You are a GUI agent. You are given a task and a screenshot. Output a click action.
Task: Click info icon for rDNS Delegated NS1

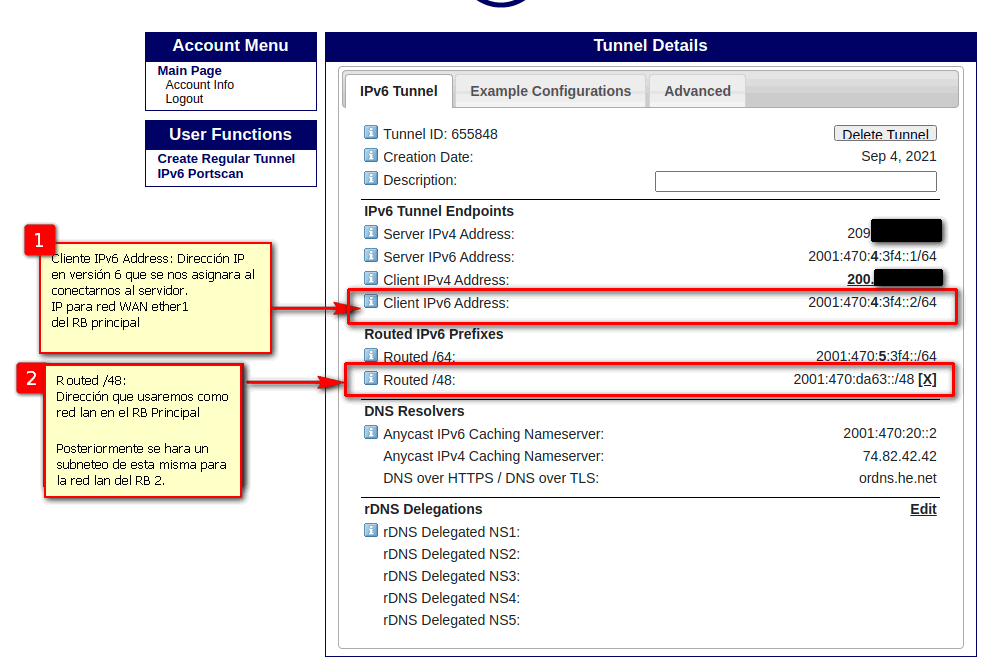371,531
